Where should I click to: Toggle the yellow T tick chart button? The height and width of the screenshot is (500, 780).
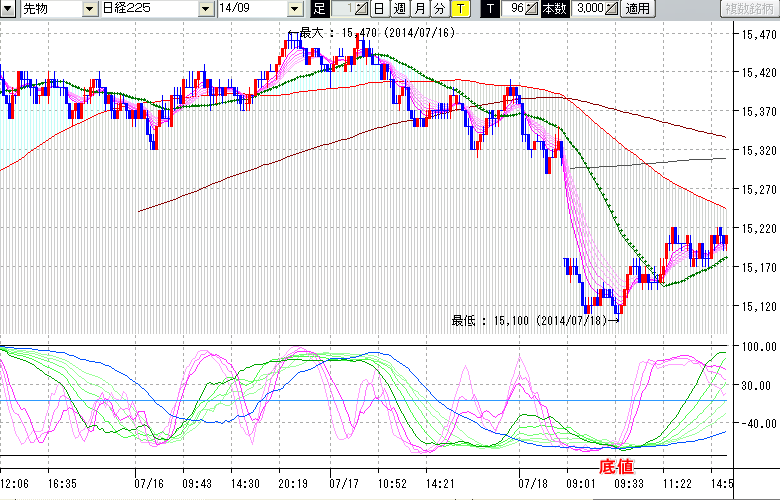[x=459, y=9]
